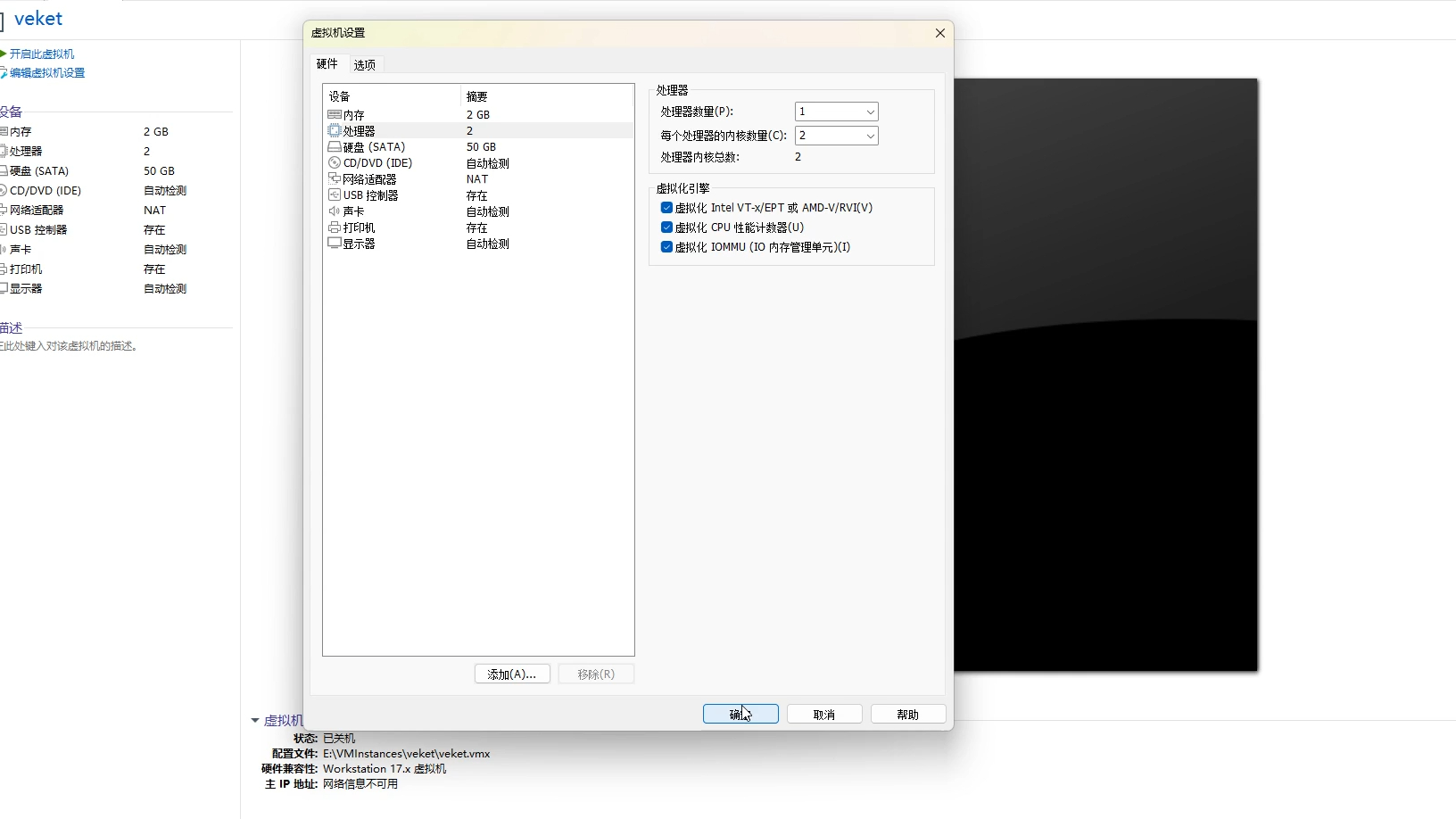This screenshot has width=1456, height=819.
Task: Click the 编辑虚拟机设置 link
Action: pyautogui.click(x=47, y=73)
